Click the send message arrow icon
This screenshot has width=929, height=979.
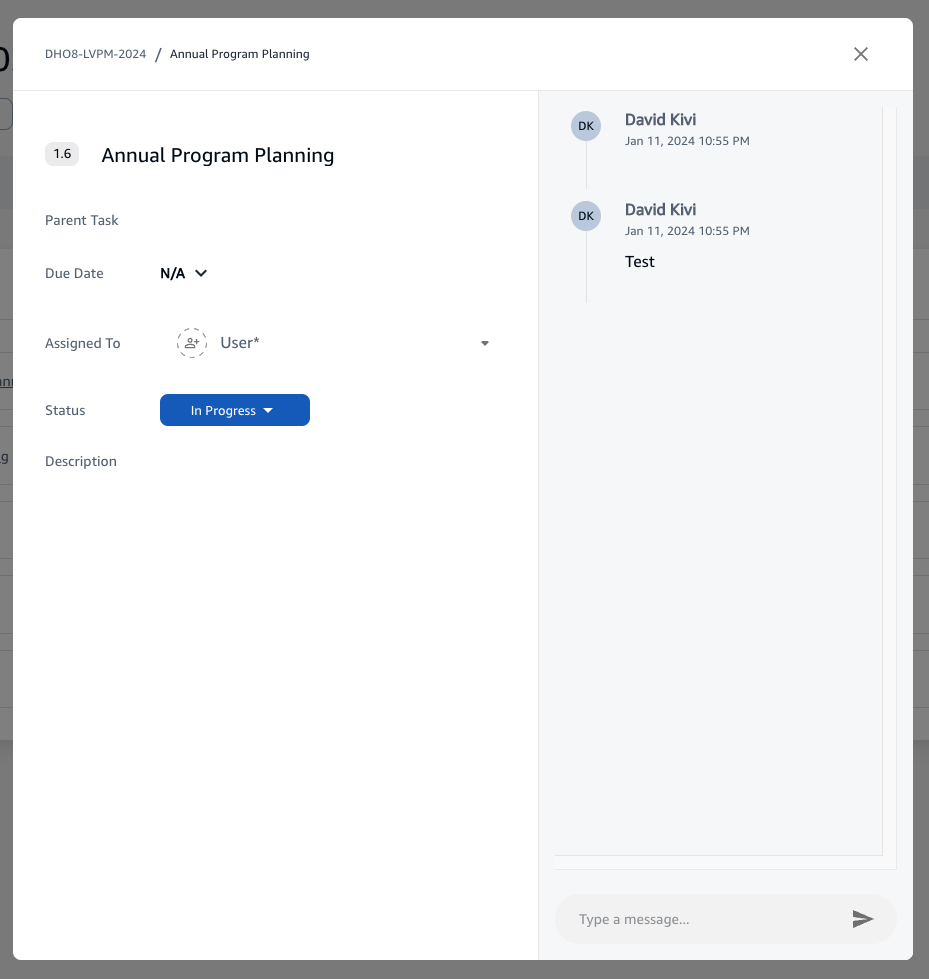[863, 919]
